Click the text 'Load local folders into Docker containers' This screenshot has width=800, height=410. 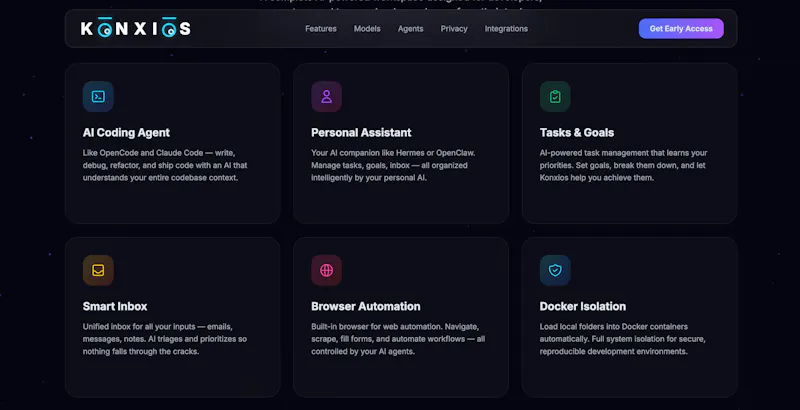click(x=614, y=326)
